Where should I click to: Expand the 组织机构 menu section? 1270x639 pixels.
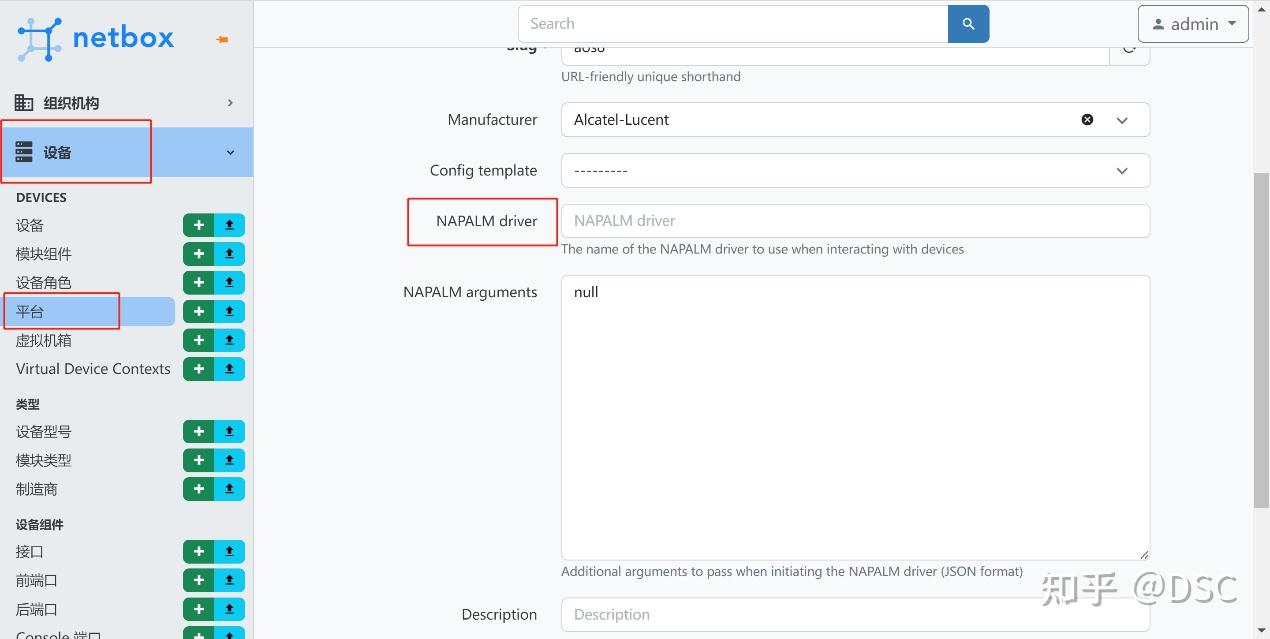(x=126, y=103)
